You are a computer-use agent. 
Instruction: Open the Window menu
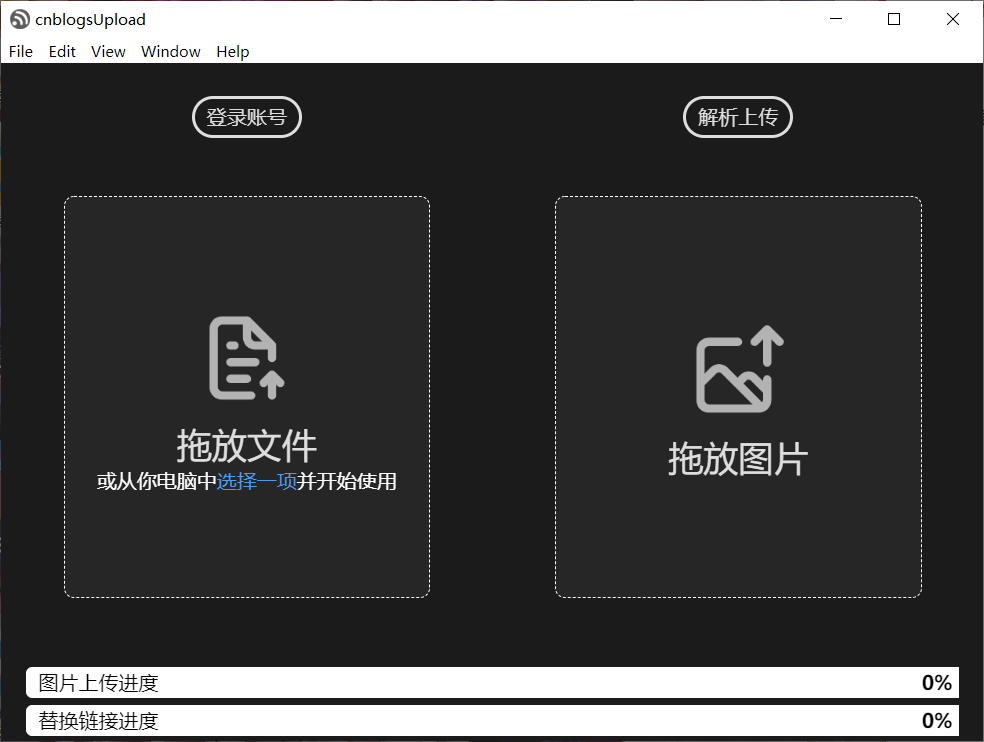(170, 51)
